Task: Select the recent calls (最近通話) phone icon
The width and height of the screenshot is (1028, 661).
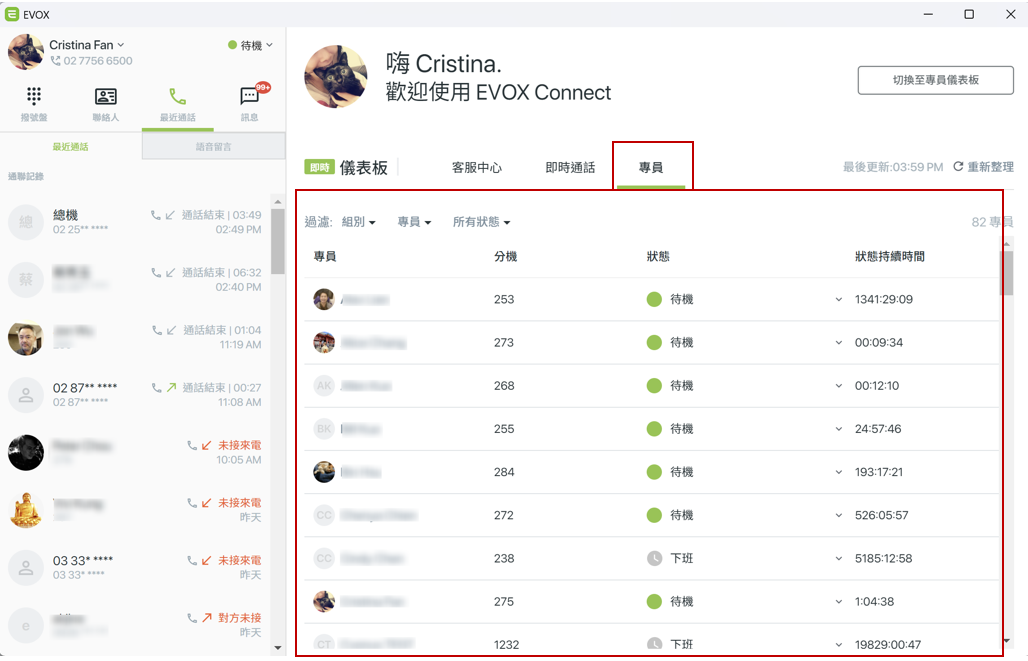Action: pos(178,96)
